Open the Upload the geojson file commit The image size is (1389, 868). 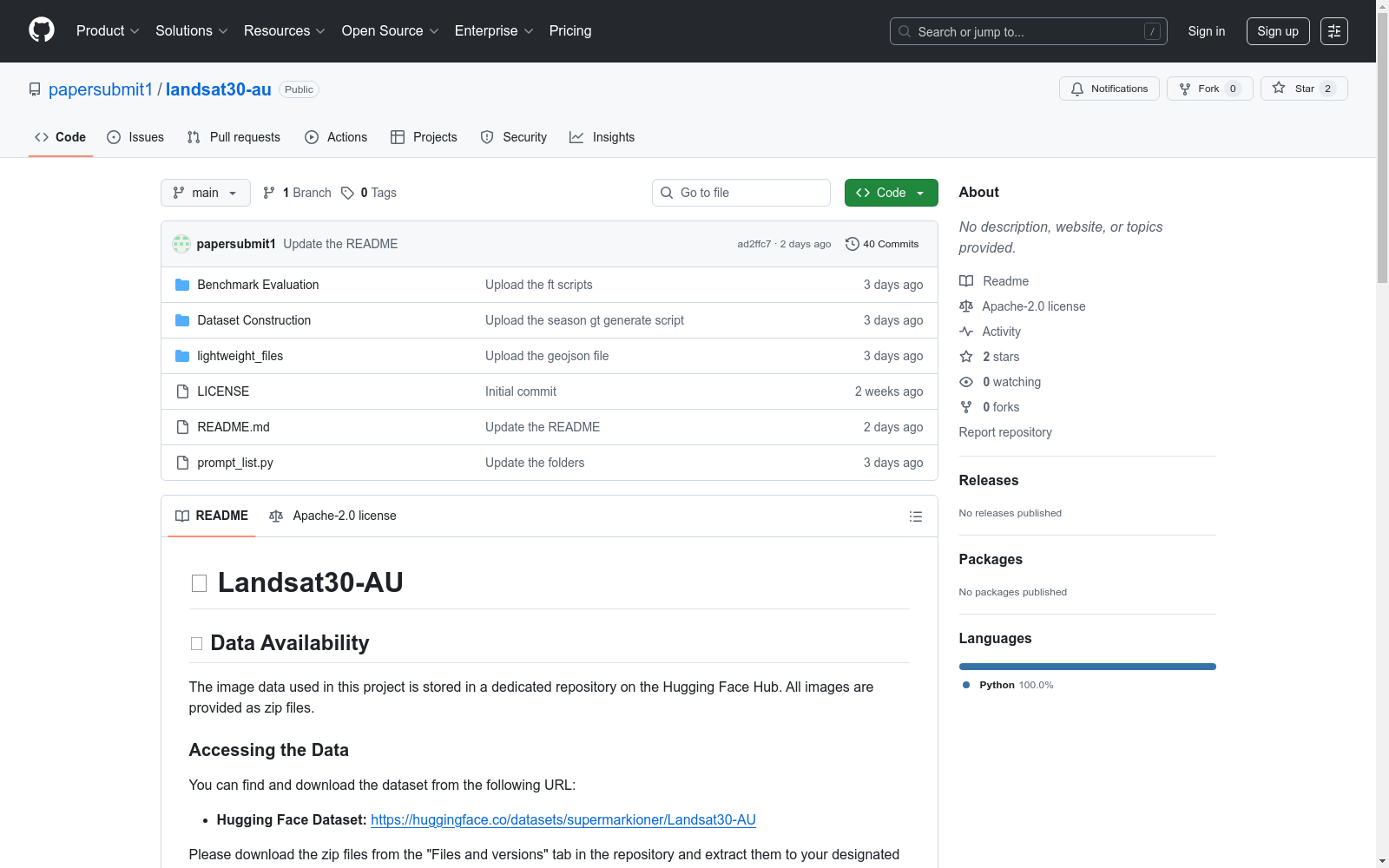coord(547,356)
